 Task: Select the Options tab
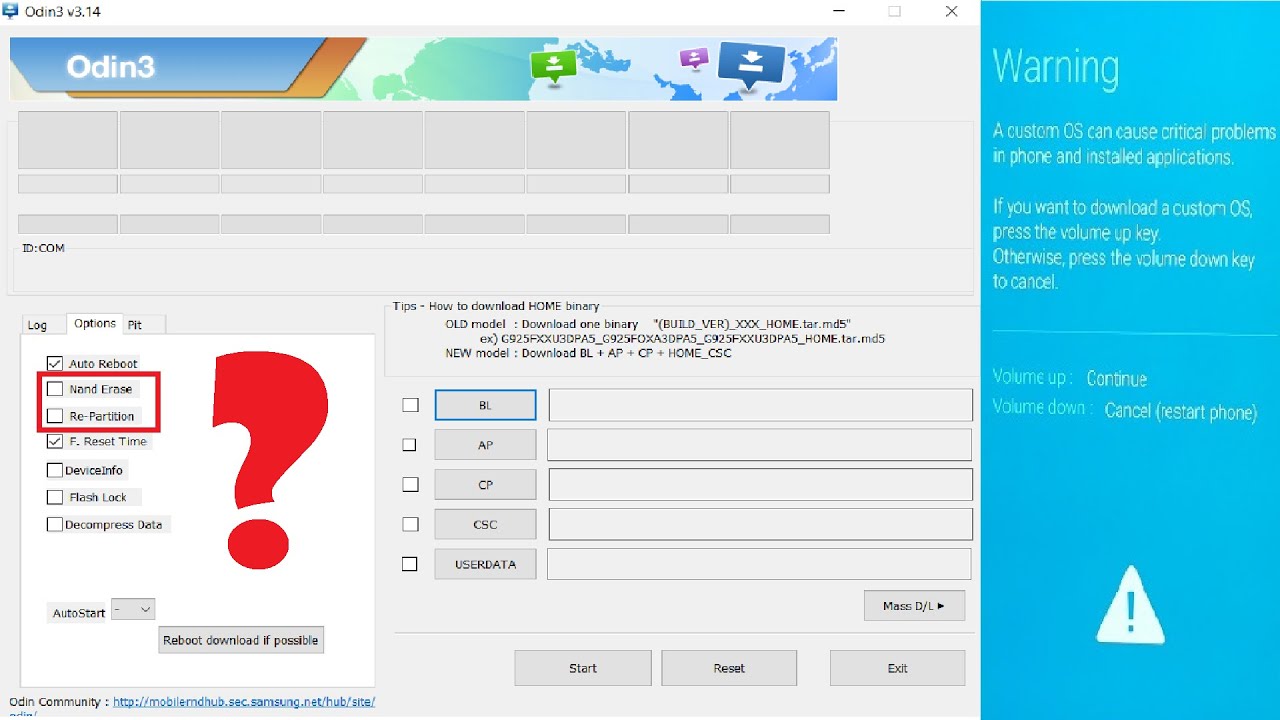(x=95, y=324)
